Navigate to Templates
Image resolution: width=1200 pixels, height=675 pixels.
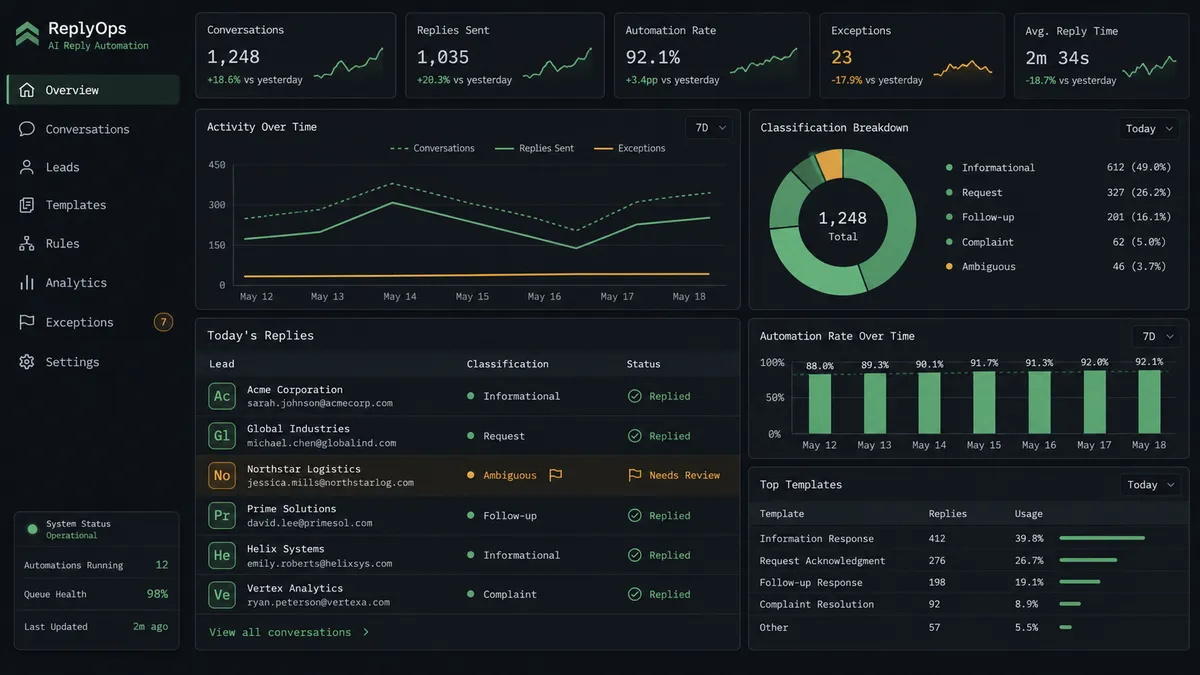(x=93, y=205)
